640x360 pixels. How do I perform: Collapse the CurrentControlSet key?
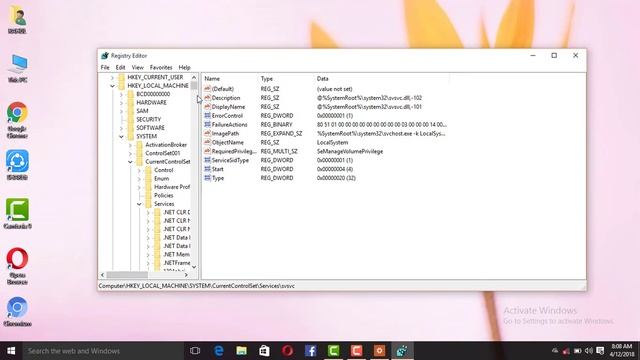coord(130,162)
